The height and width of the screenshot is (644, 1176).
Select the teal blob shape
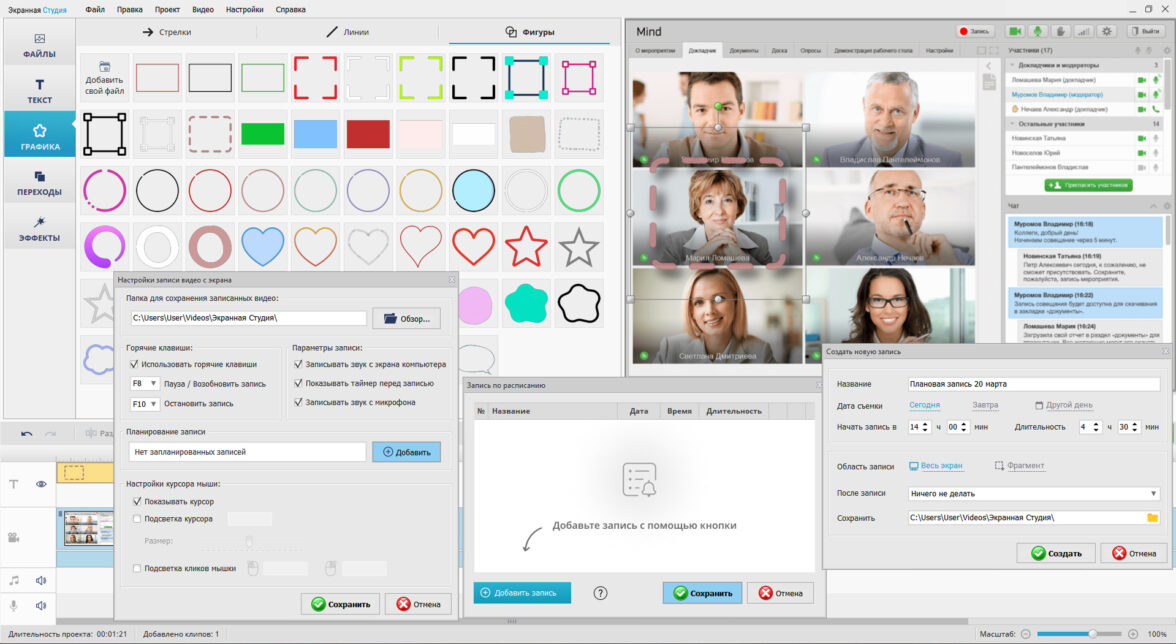(x=526, y=303)
